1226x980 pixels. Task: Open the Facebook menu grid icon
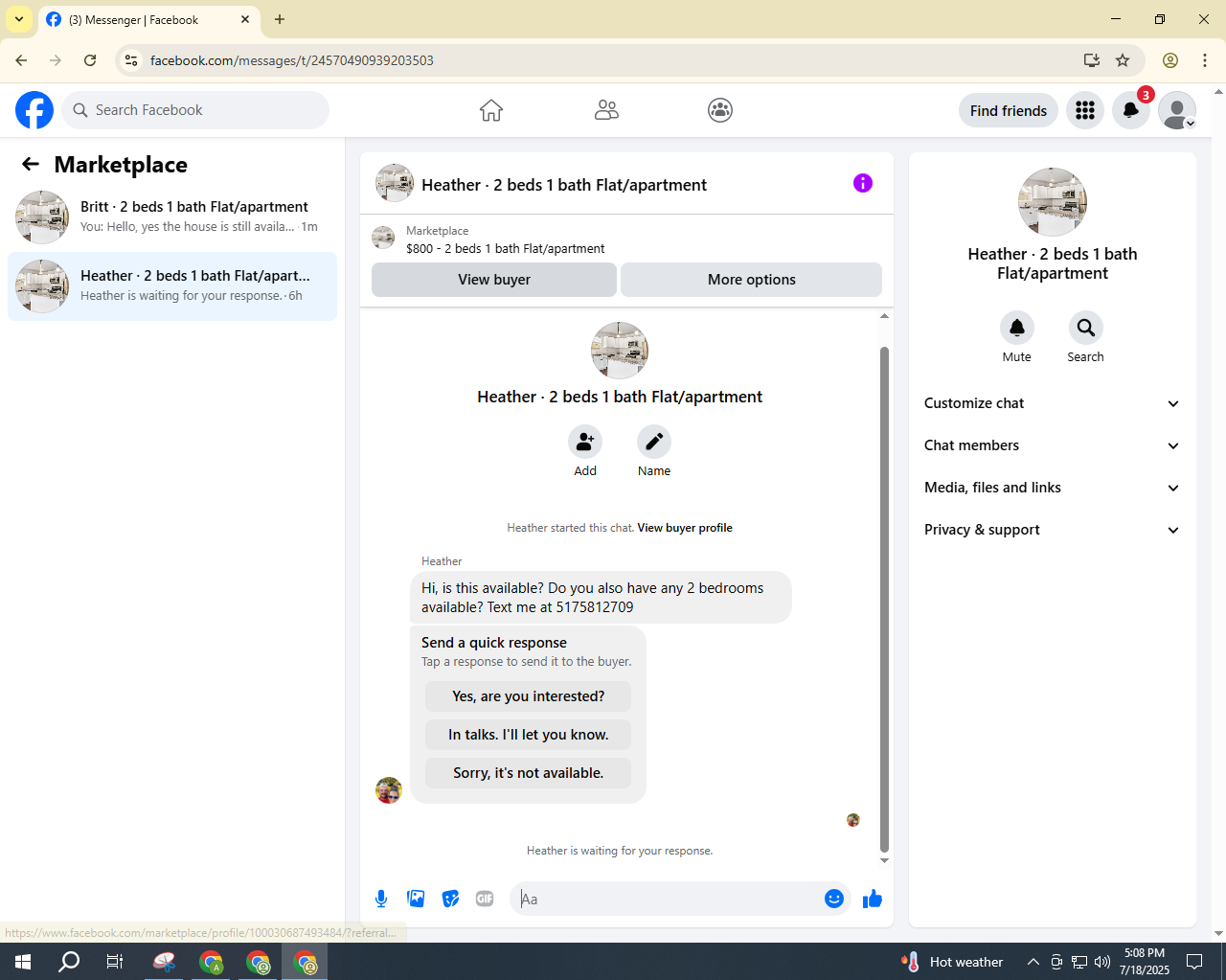click(1085, 110)
